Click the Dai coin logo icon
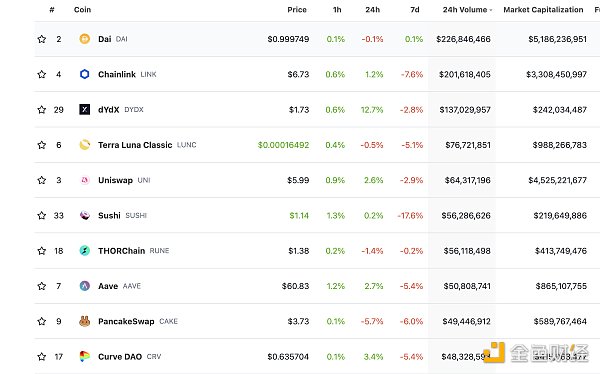Image resolution: width=600 pixels, height=374 pixels. tap(85, 39)
